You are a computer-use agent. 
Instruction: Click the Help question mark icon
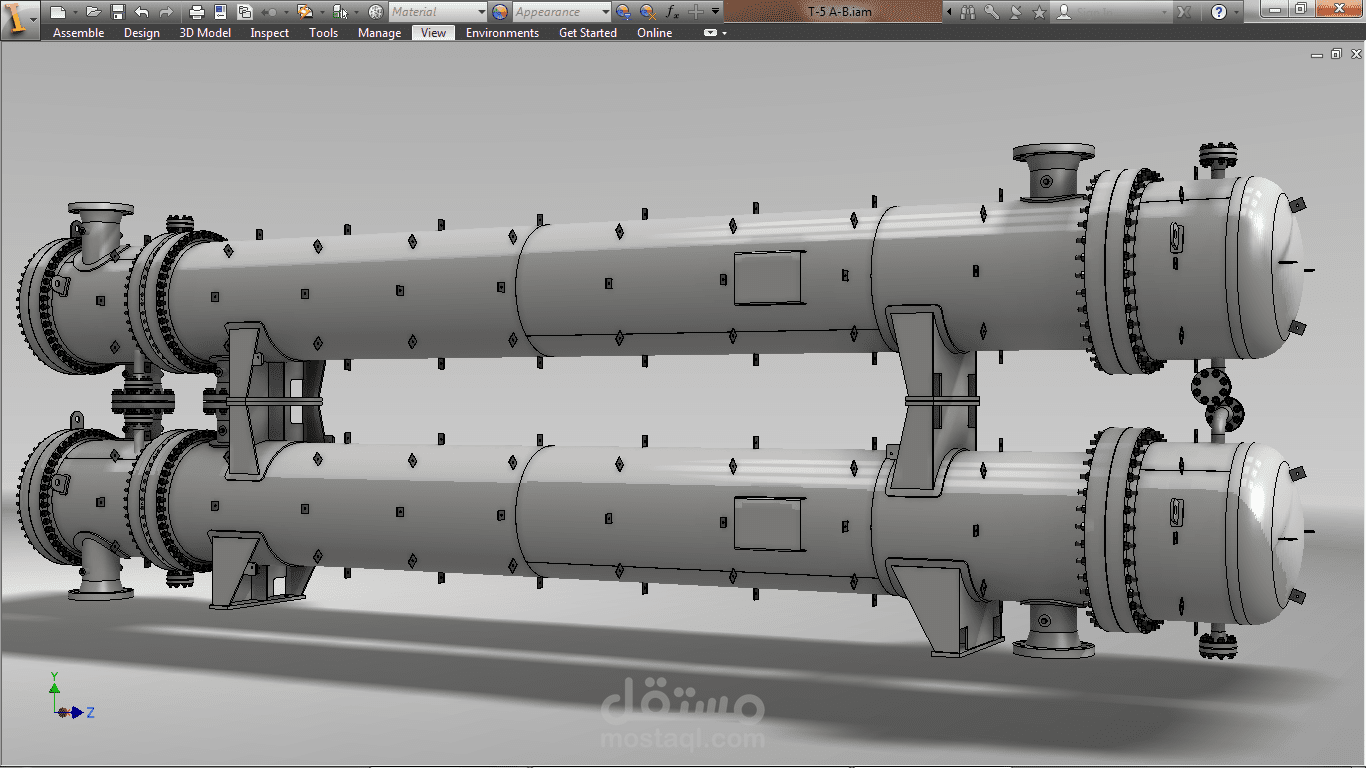click(1218, 12)
